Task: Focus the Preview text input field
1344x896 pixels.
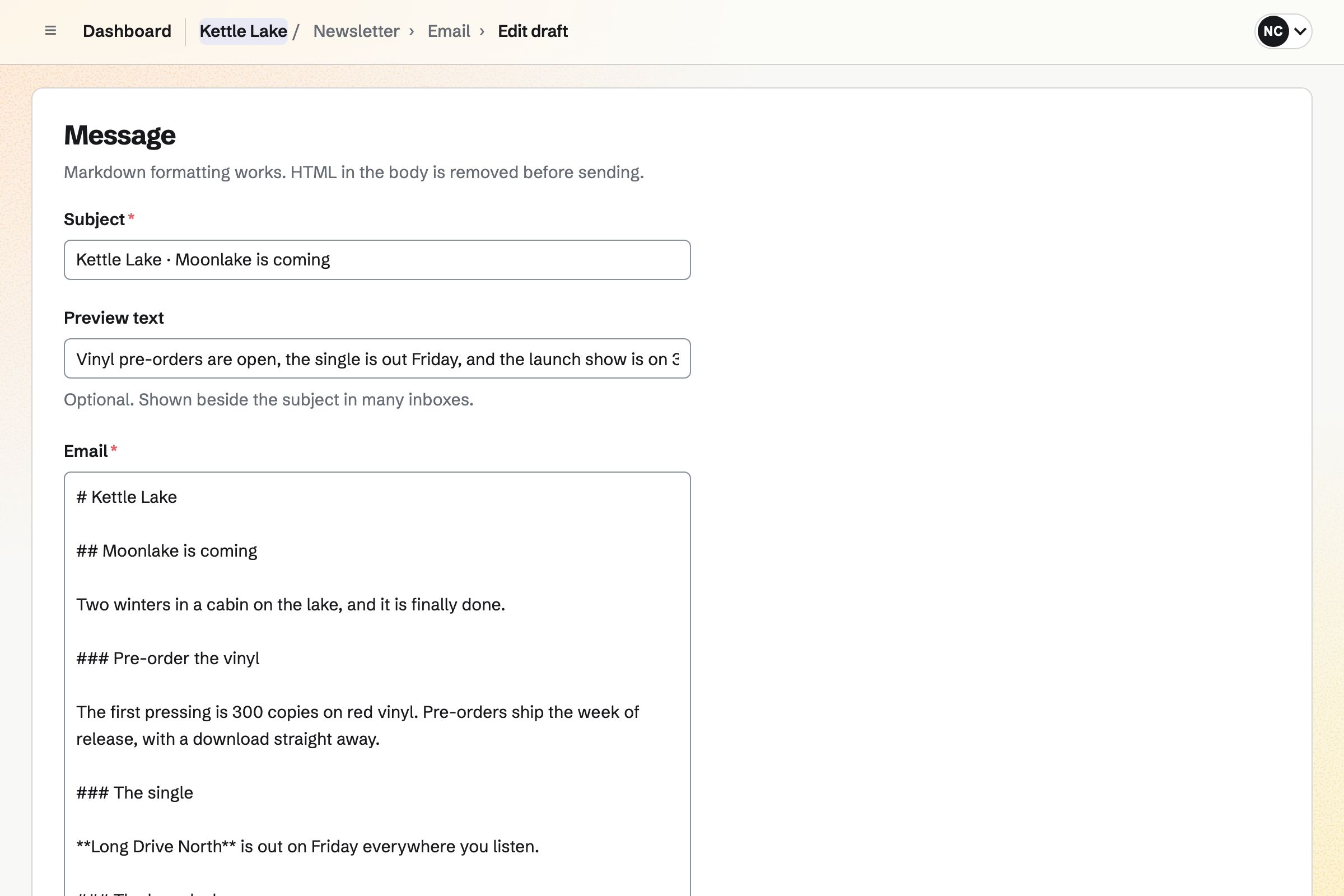Action: click(377, 359)
